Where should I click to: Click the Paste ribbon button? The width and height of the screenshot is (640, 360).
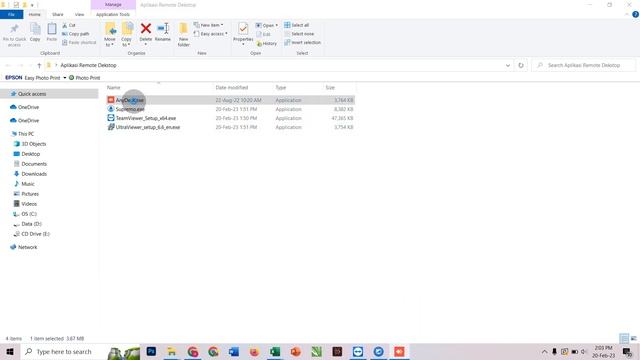52,32
